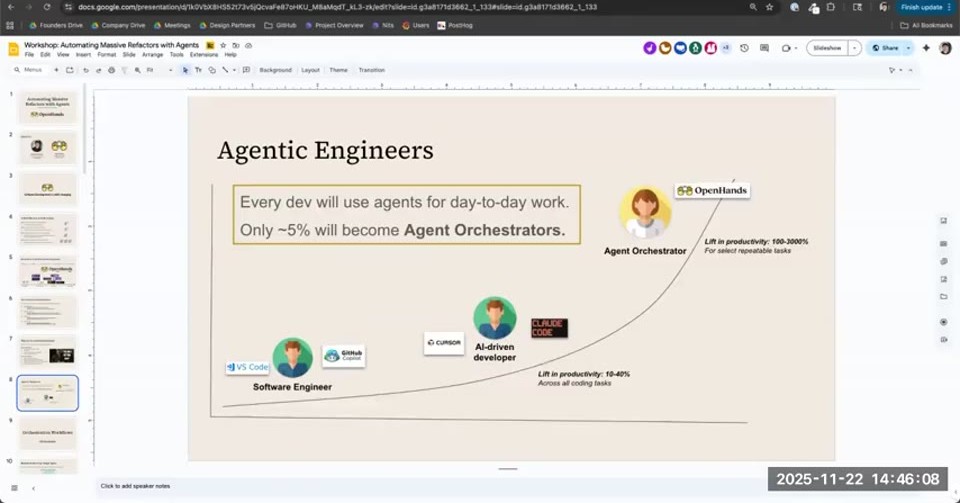The image size is (960, 503).
Task: Open the browser extensions puzzle icon
Action: pyautogui.click(x=831, y=7)
